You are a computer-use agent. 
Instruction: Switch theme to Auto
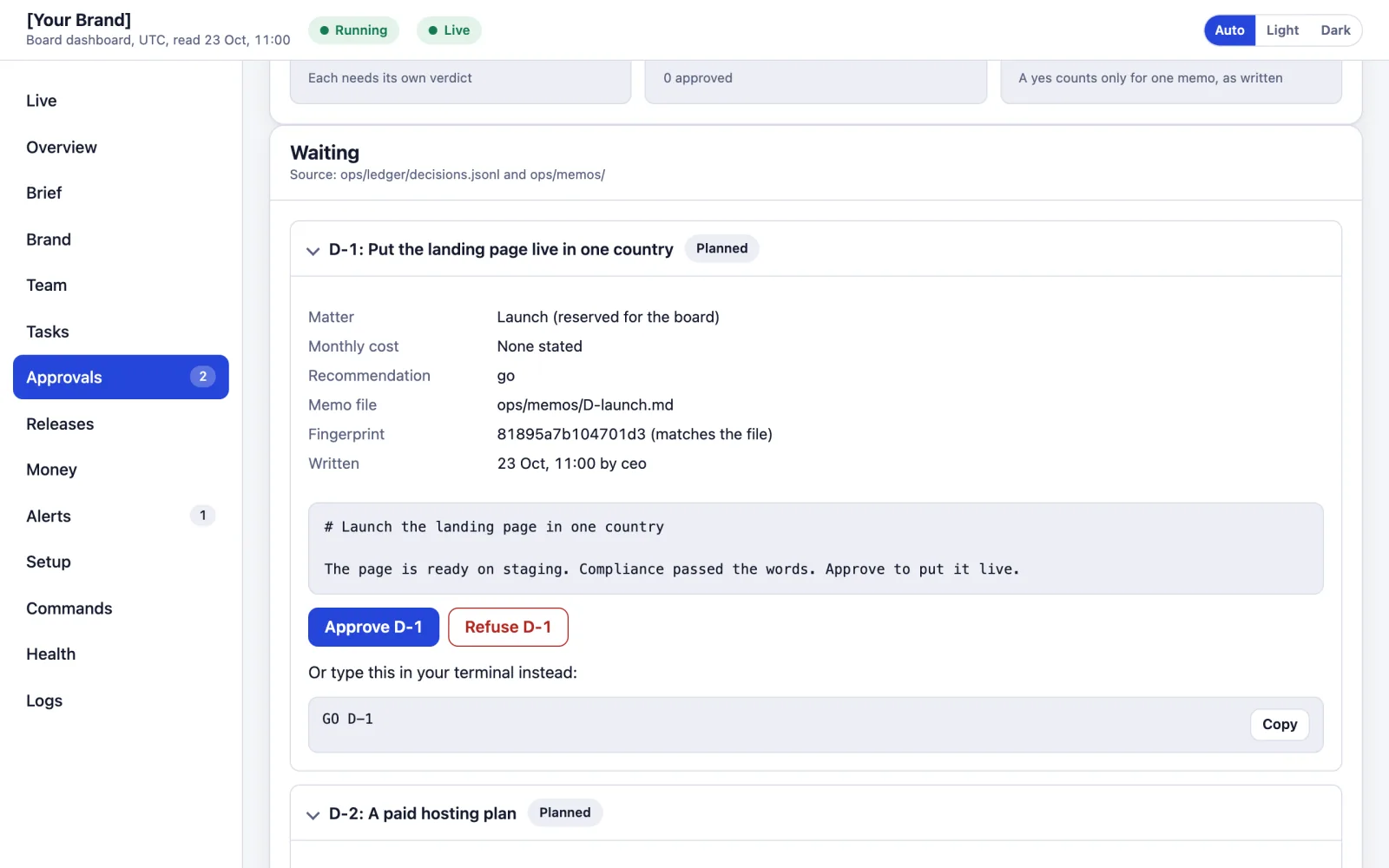[1229, 30]
